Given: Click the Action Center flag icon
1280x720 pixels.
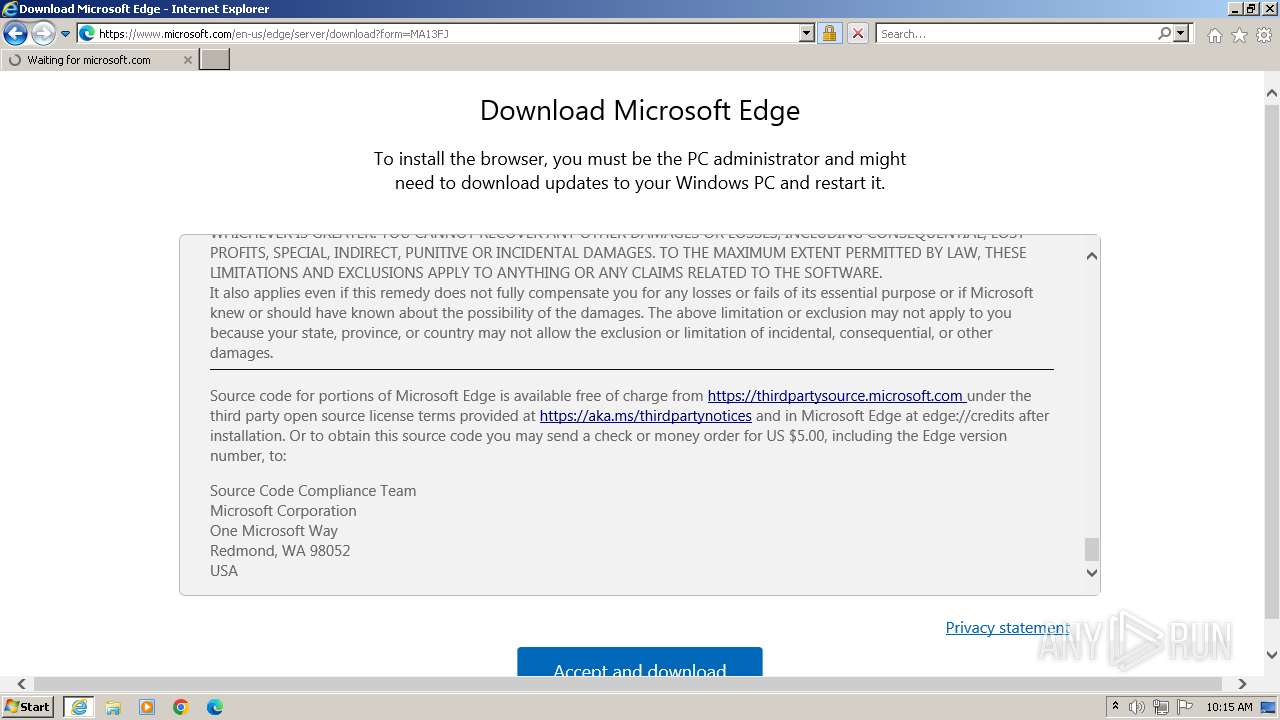Looking at the screenshot, I should coord(1185,707).
